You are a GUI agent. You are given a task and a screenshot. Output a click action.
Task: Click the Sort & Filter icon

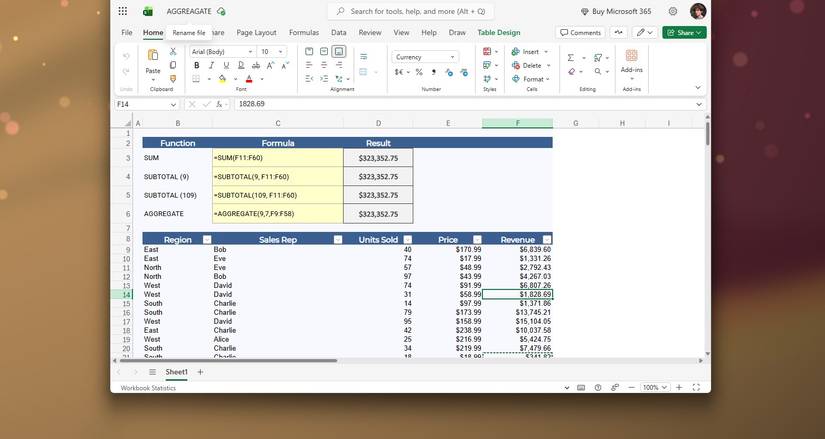598,57
